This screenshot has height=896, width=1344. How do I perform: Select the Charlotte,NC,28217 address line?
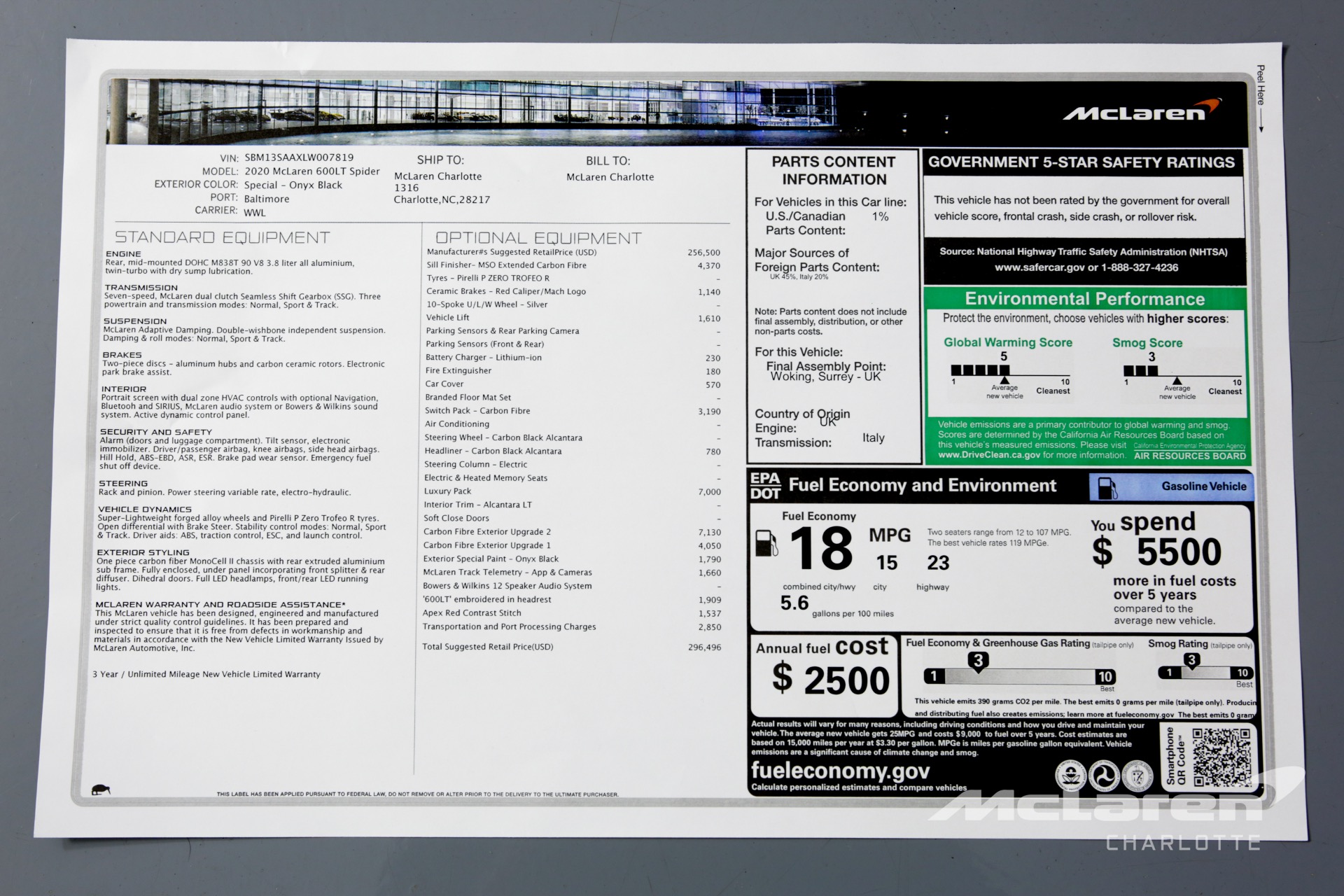click(x=442, y=199)
